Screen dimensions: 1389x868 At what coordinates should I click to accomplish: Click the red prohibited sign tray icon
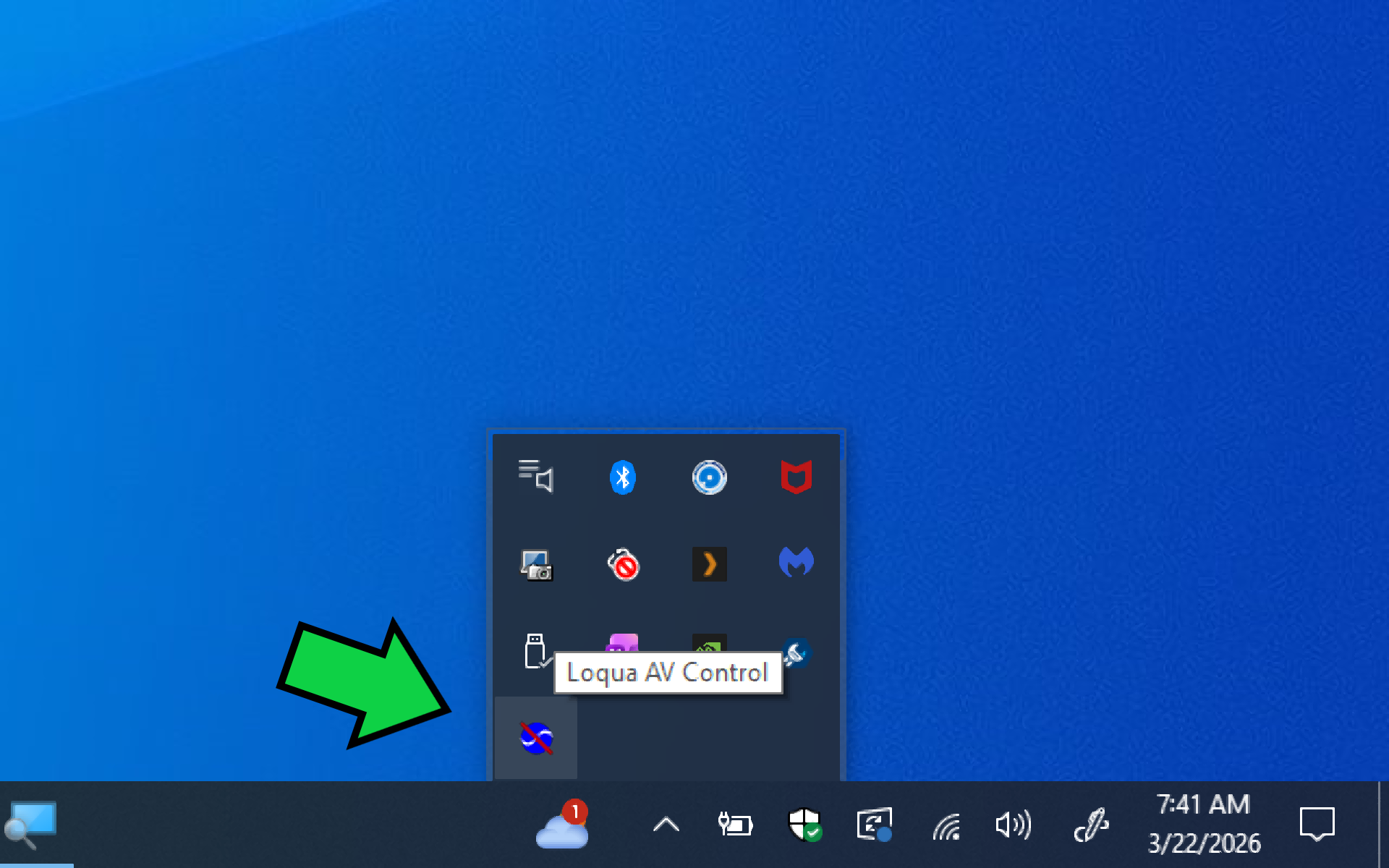(623, 564)
